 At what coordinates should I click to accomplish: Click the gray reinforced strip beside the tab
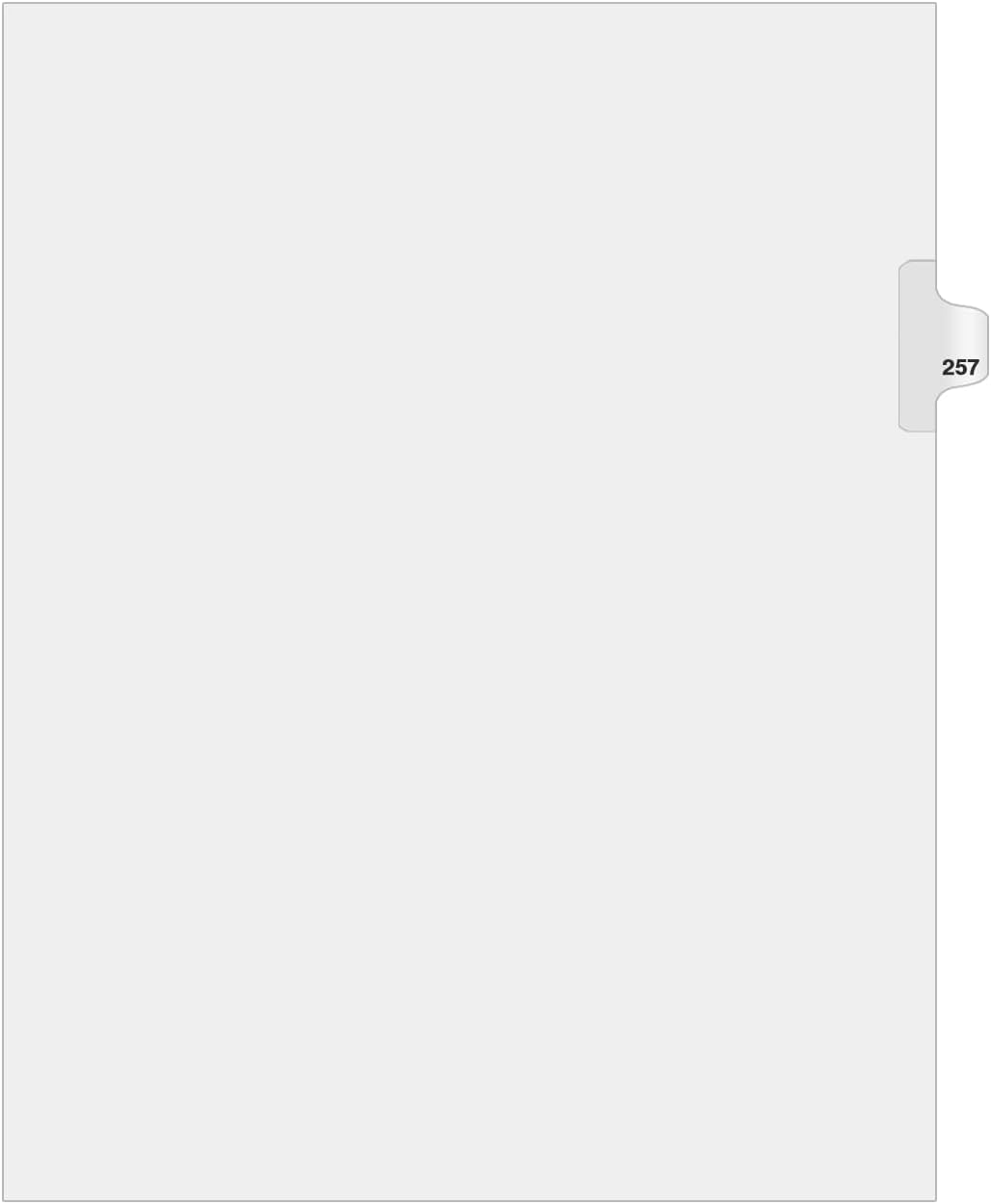click(917, 346)
